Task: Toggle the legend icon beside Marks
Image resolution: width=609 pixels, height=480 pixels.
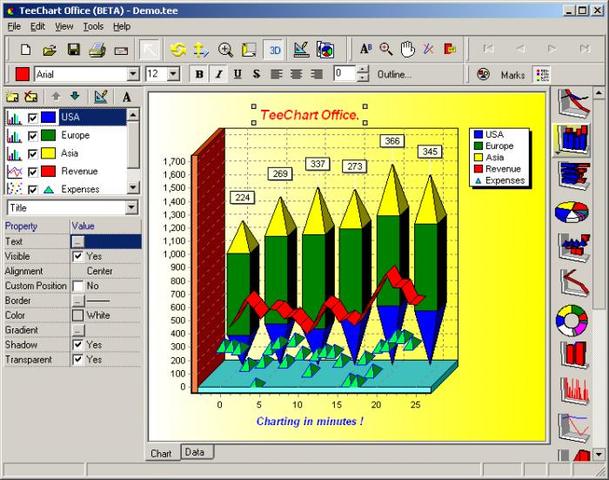Action: [x=542, y=74]
